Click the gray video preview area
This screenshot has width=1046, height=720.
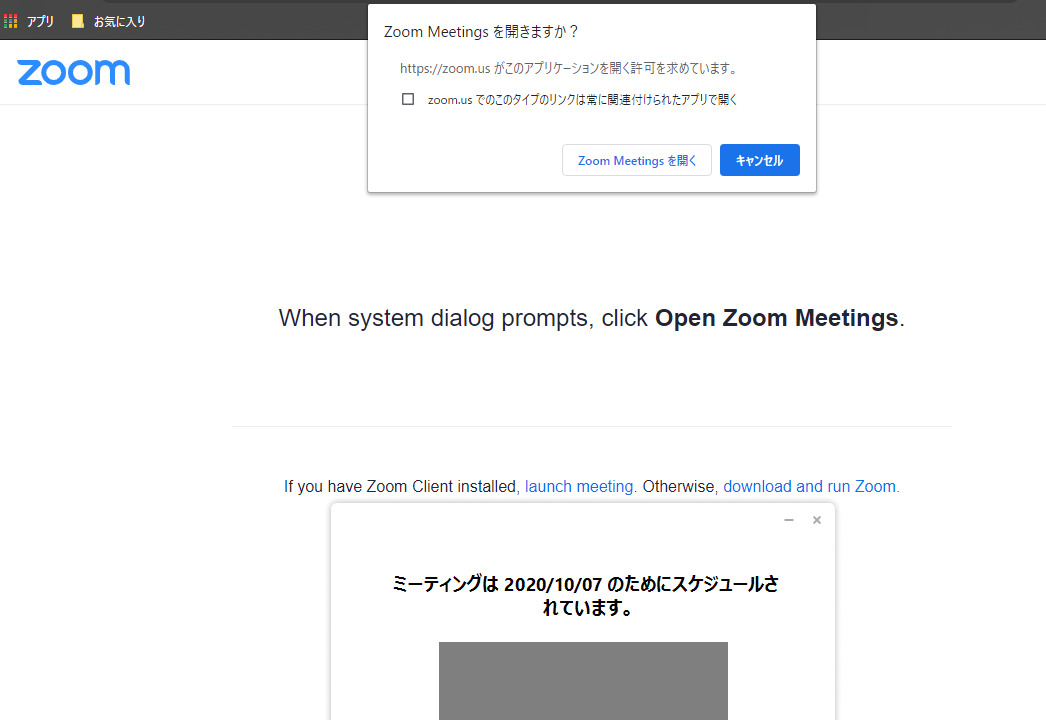(583, 681)
